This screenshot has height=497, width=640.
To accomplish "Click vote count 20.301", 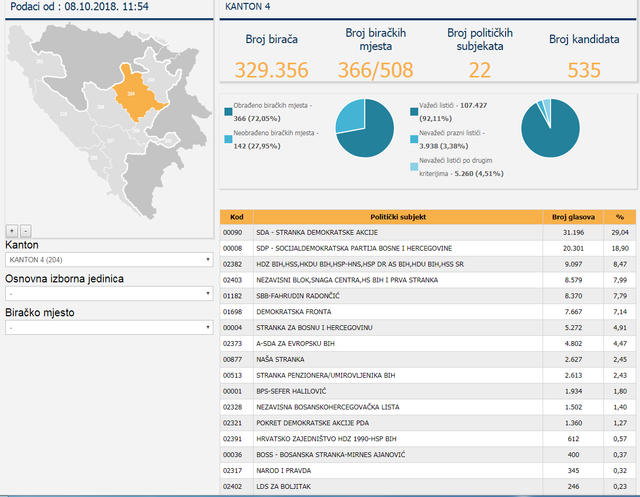I will (573, 248).
